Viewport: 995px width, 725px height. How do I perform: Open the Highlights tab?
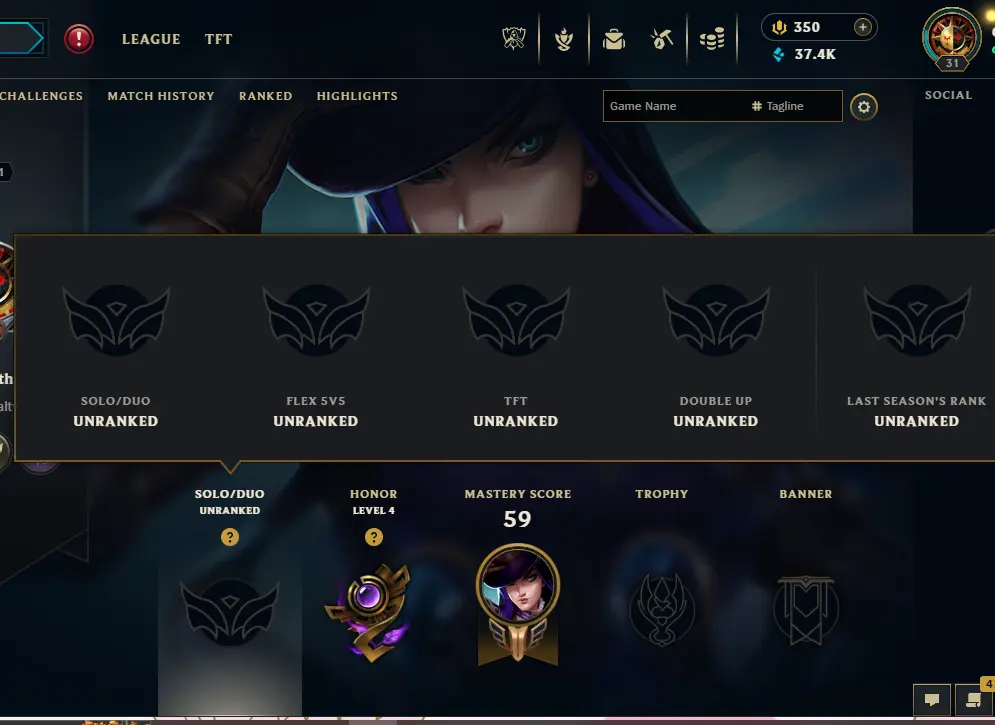click(357, 96)
